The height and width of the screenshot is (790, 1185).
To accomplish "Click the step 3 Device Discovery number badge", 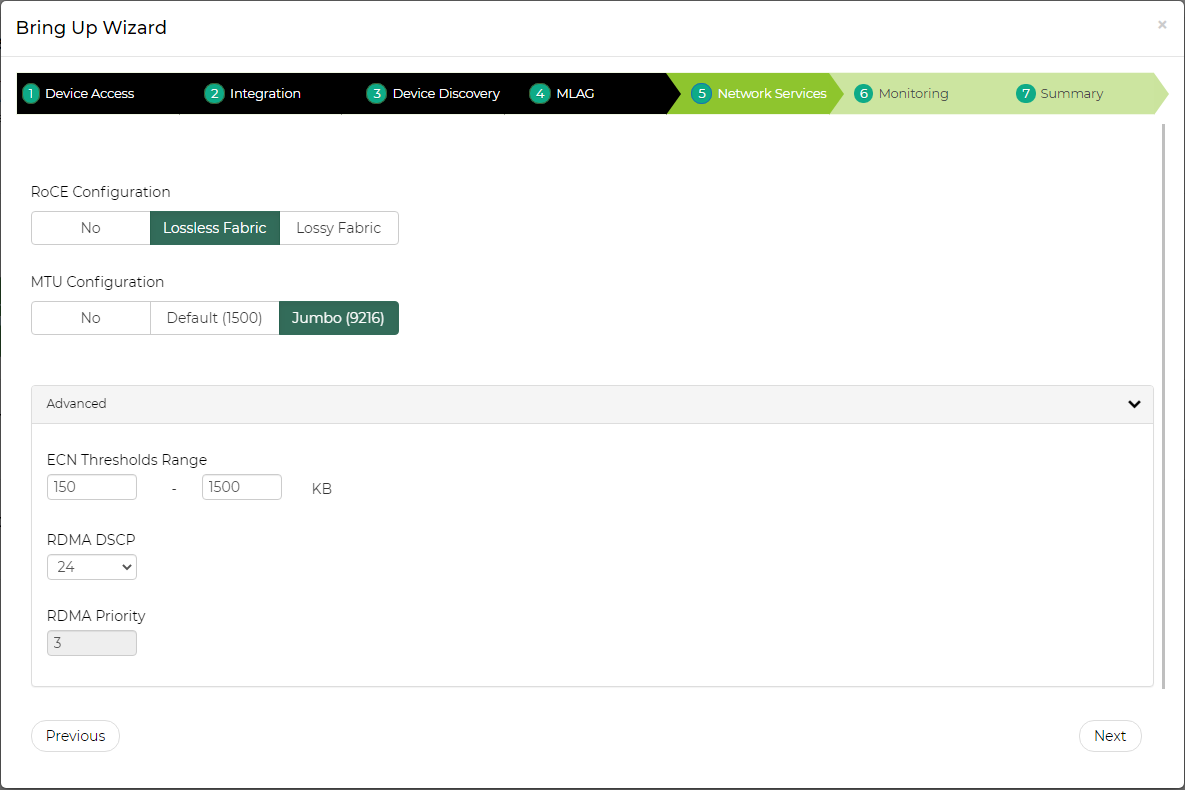I will pyautogui.click(x=376, y=94).
